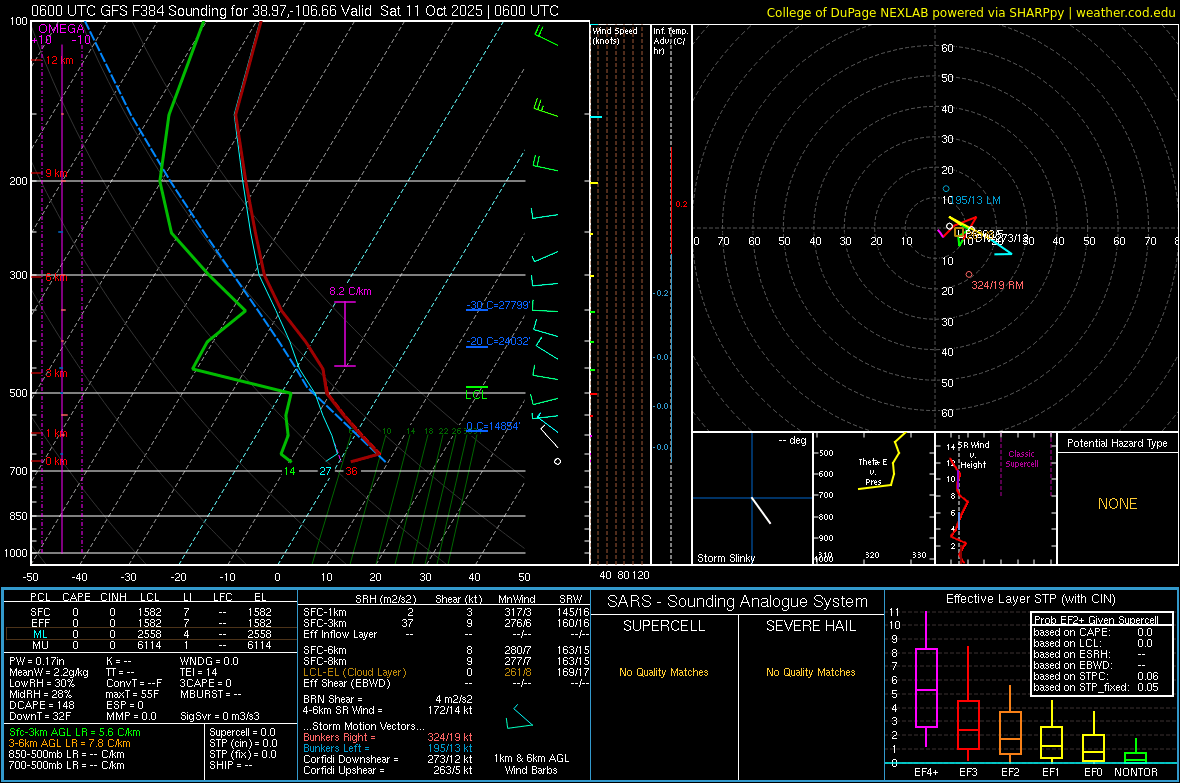Viewport: 1180px width, 783px height.
Task: Select the OMEGA label on the skew-T
Action: click(x=61, y=29)
